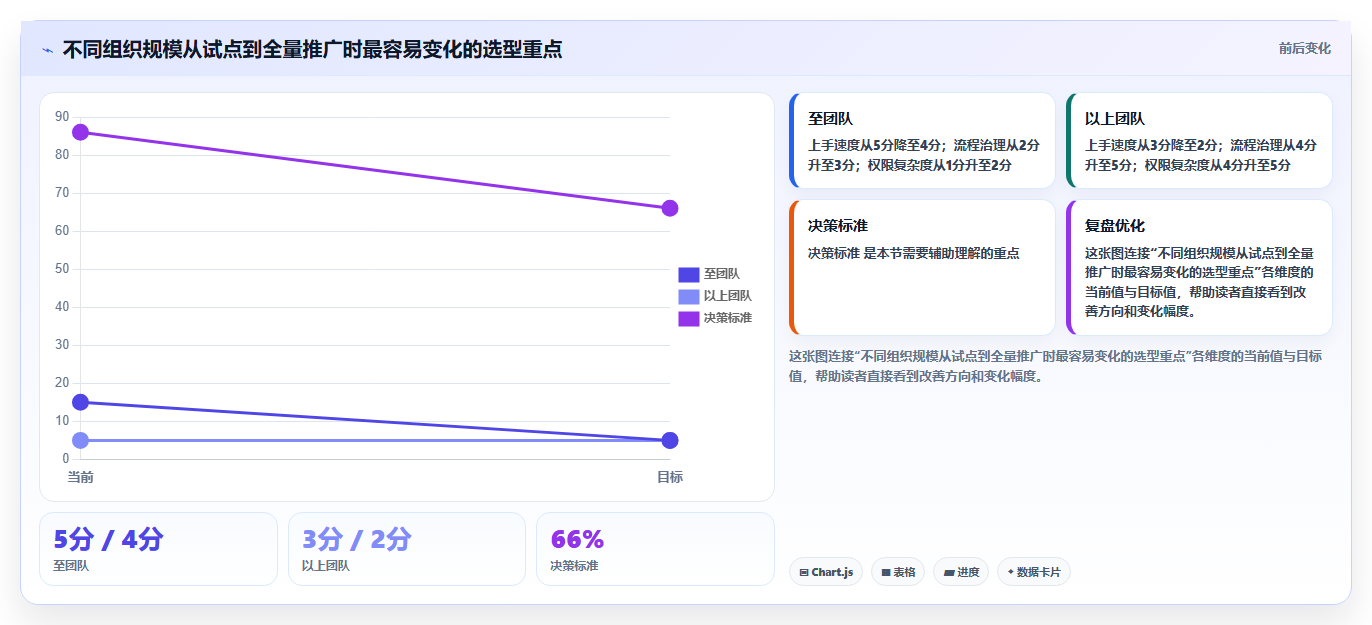
Task: Click the 目标 x-axis label
Action: pyautogui.click(x=670, y=477)
